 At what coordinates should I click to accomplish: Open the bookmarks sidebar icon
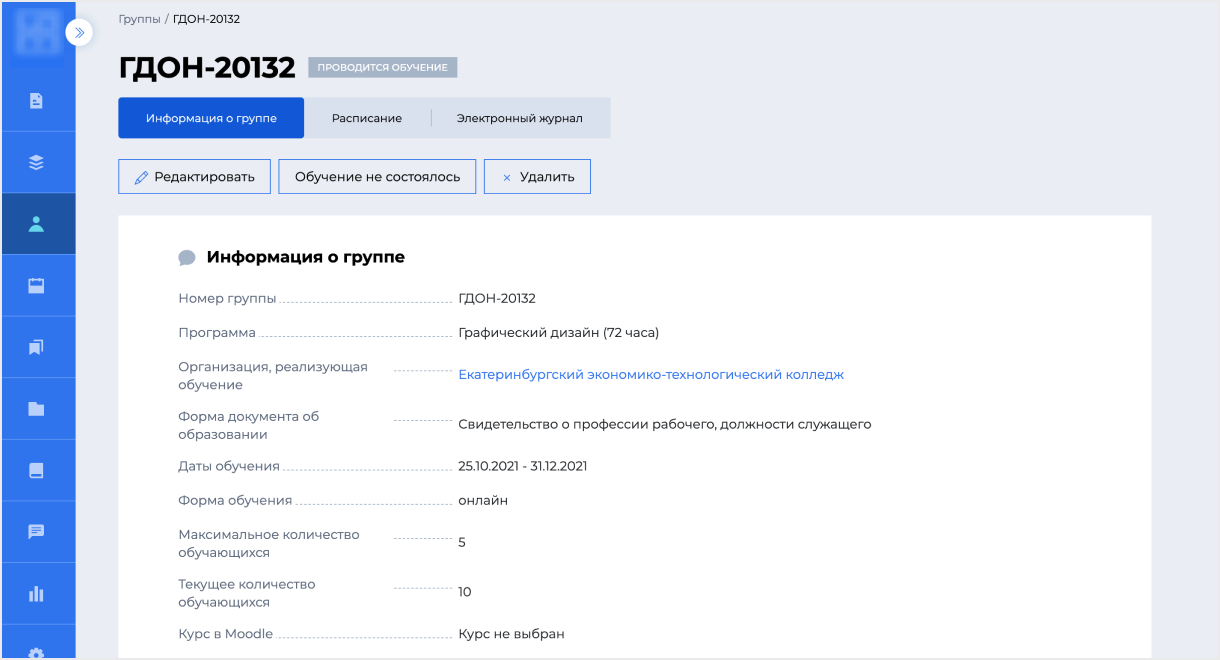(37, 347)
